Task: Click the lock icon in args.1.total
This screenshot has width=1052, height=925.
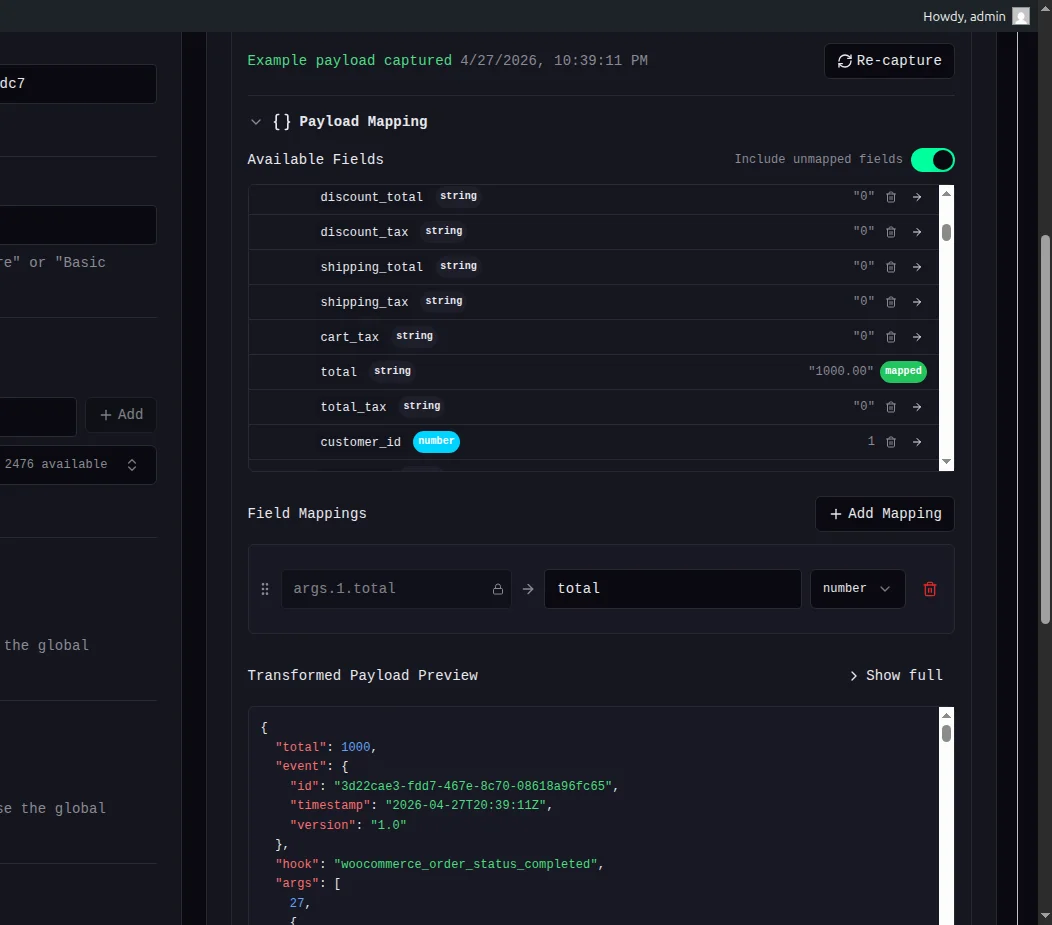Action: (x=498, y=589)
